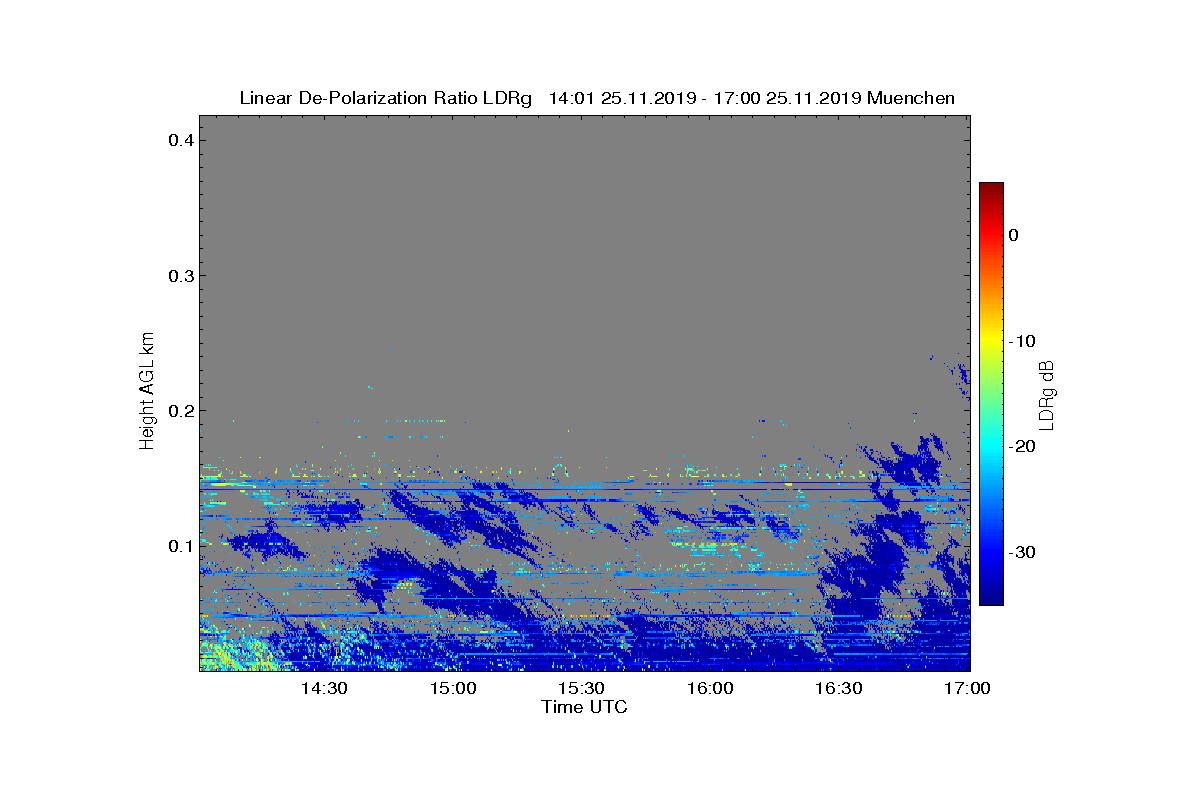1200x800 pixels.
Task: Click the dark blue bottom of the colorbar
Action: click(x=991, y=597)
